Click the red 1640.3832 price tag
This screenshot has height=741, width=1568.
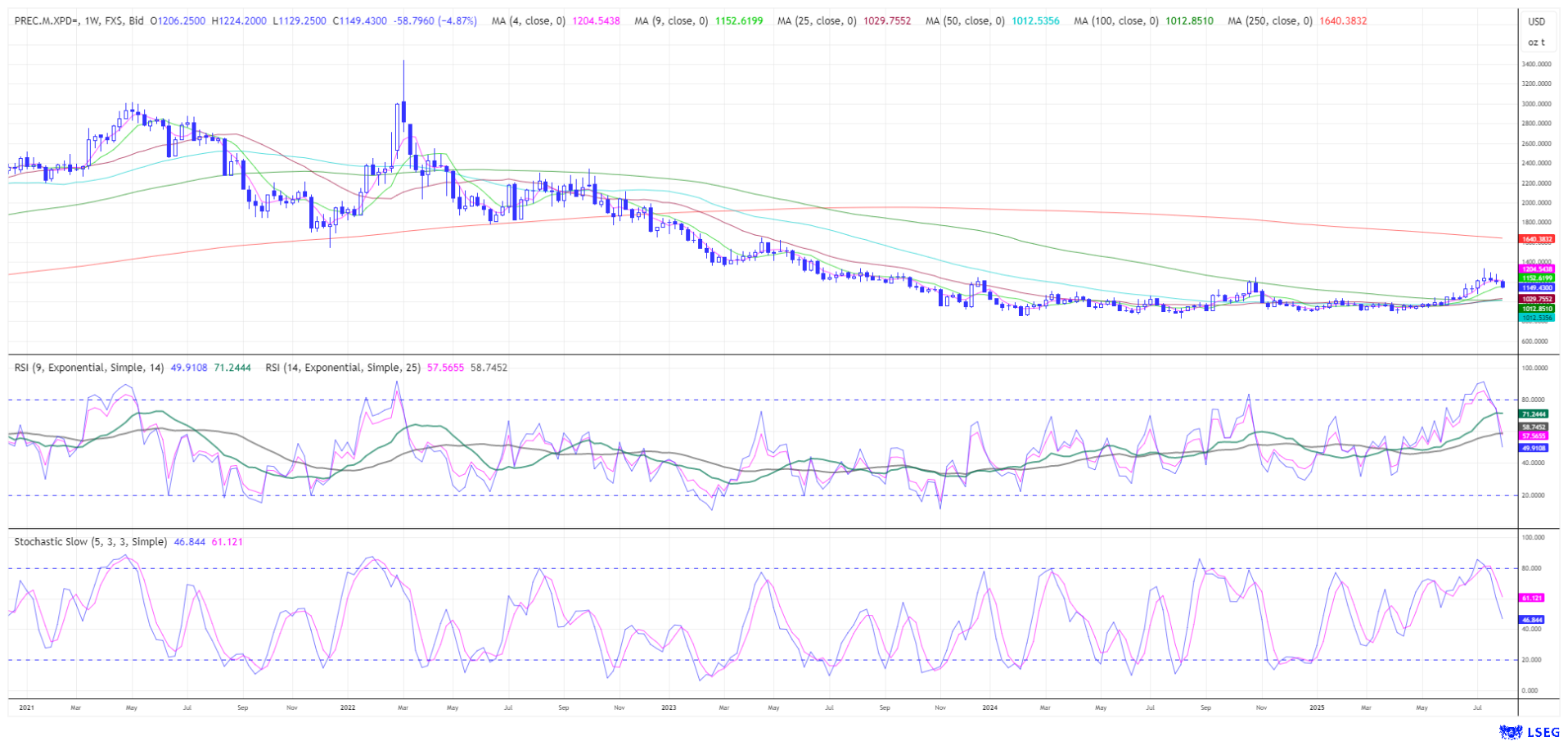(x=1536, y=239)
